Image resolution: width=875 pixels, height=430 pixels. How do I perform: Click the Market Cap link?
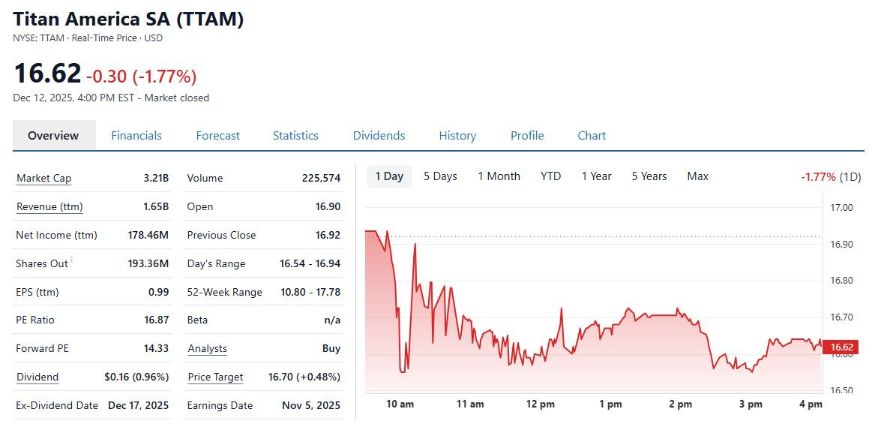pyautogui.click(x=44, y=179)
